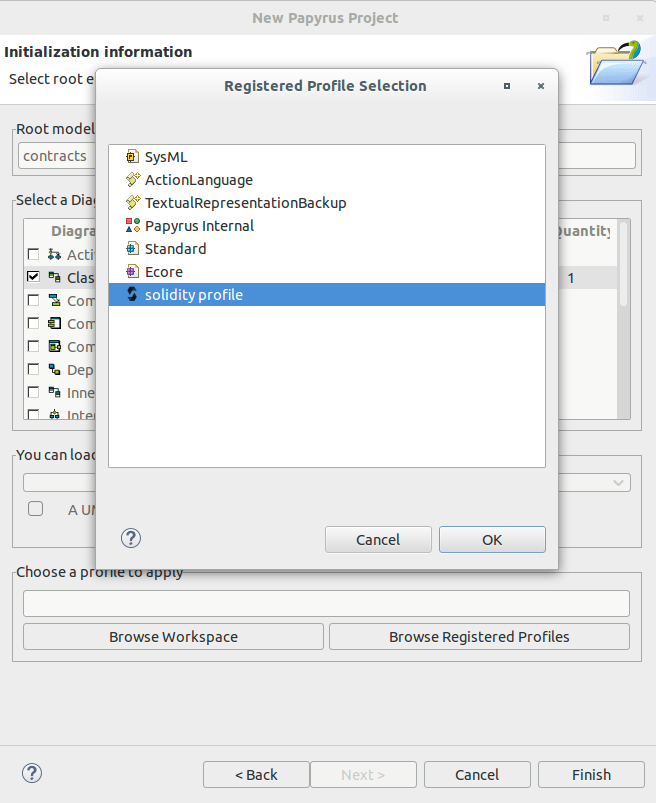Viewport: 656px width, 803px height.
Task: Select TextualRepresentationBackup profile entry
Action: pos(327,203)
